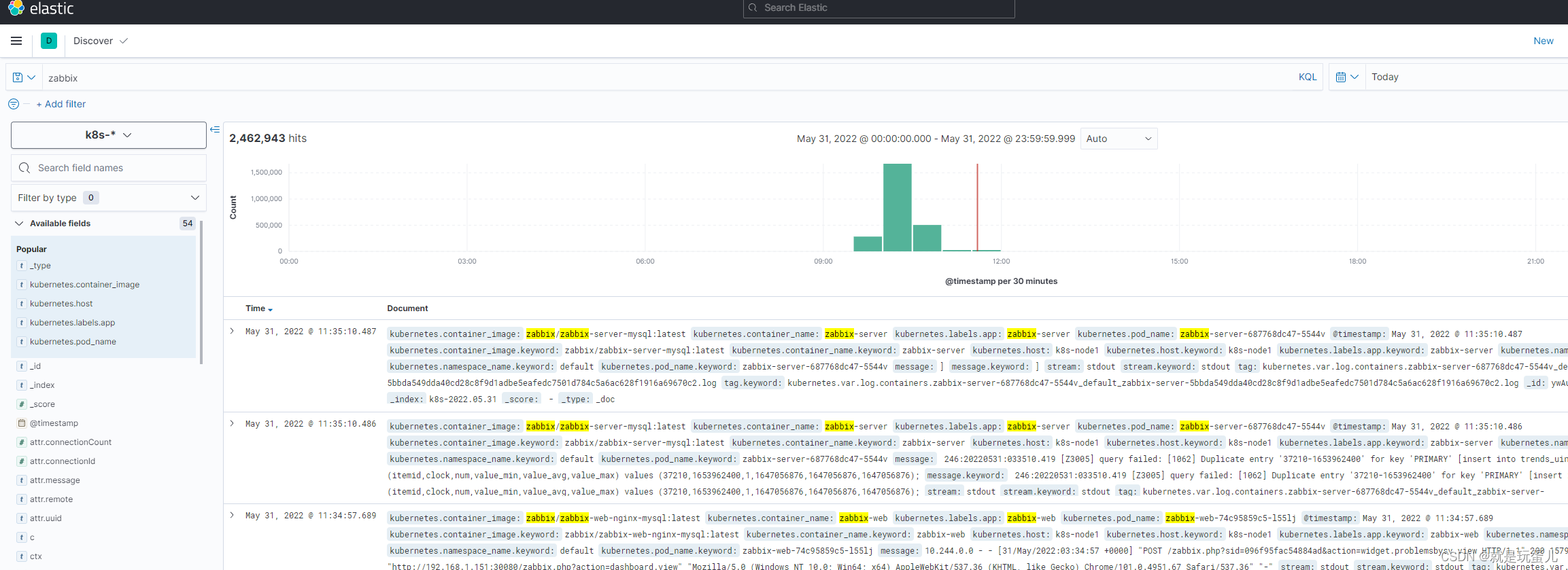This screenshot has height=570, width=1568.
Task: Collapse the Available fields section
Action: point(19,224)
